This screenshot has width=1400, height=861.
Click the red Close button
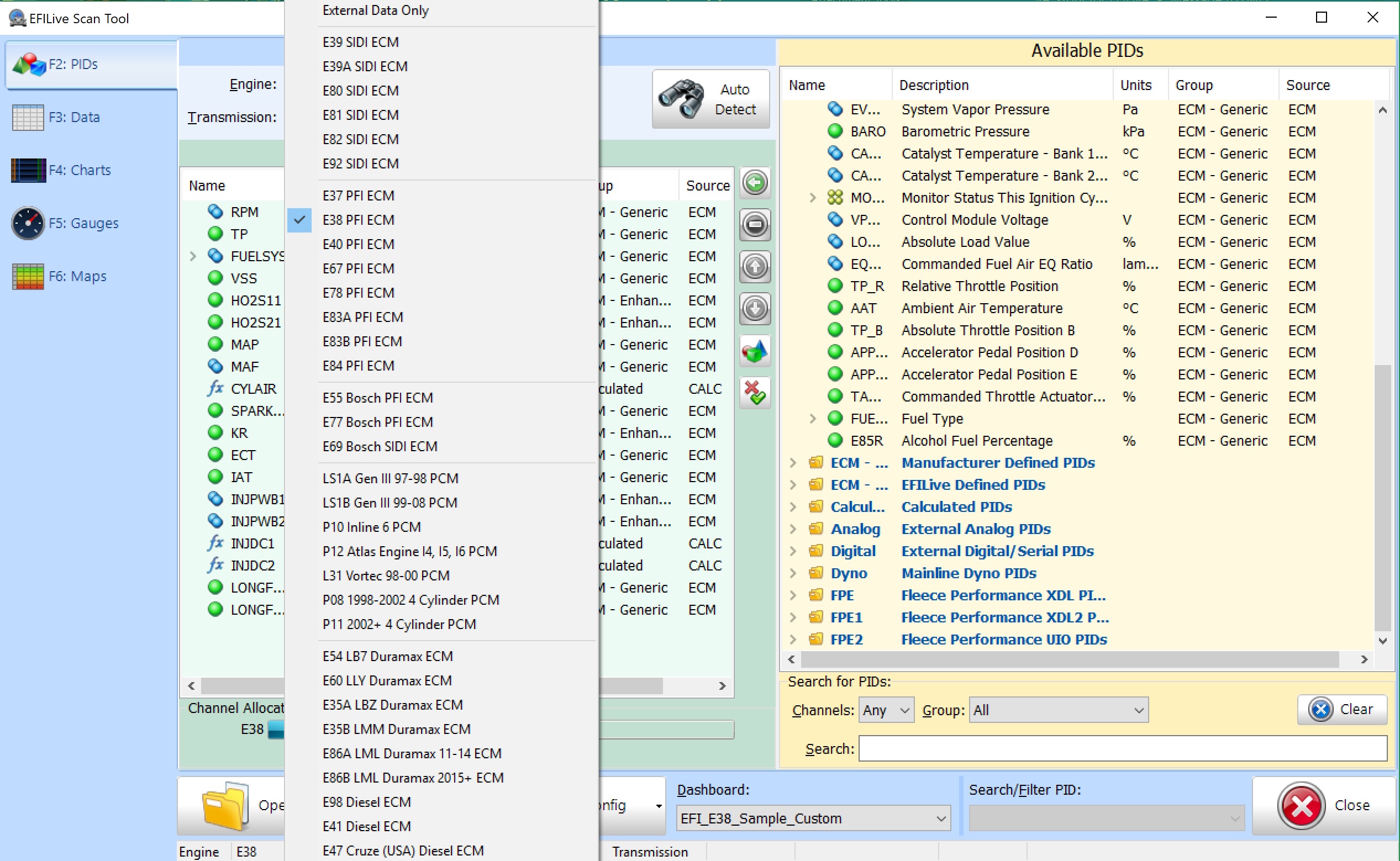point(1324,806)
